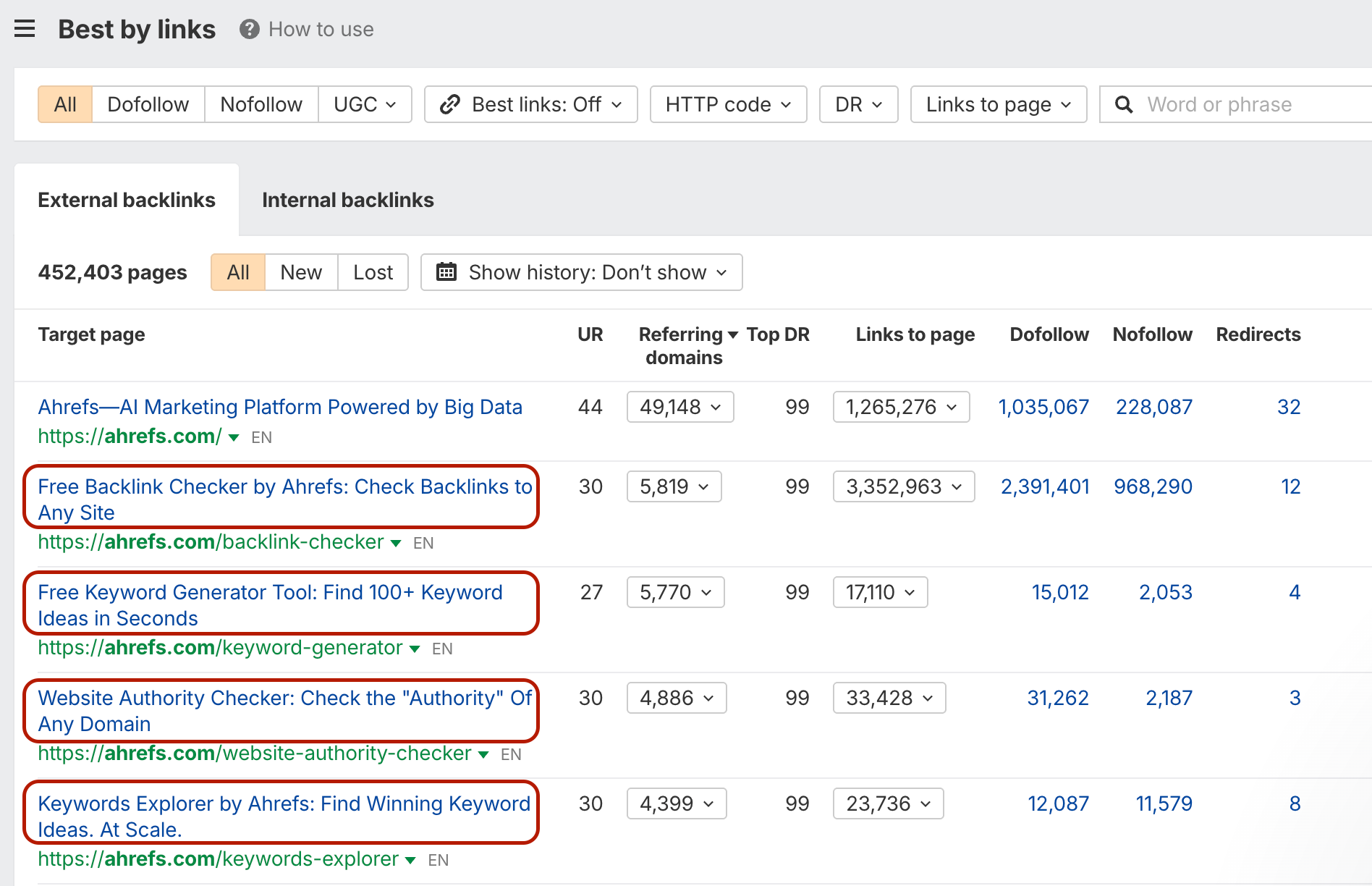This screenshot has height=886, width=1372.
Task: Open 968,290 nofollow links
Action: click(x=1153, y=486)
